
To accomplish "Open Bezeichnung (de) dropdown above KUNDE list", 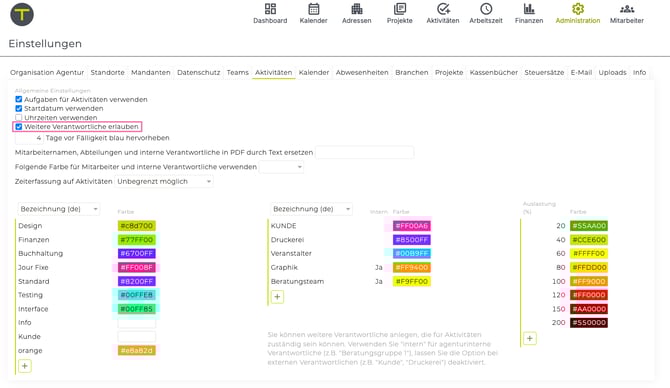I will tap(311, 209).
